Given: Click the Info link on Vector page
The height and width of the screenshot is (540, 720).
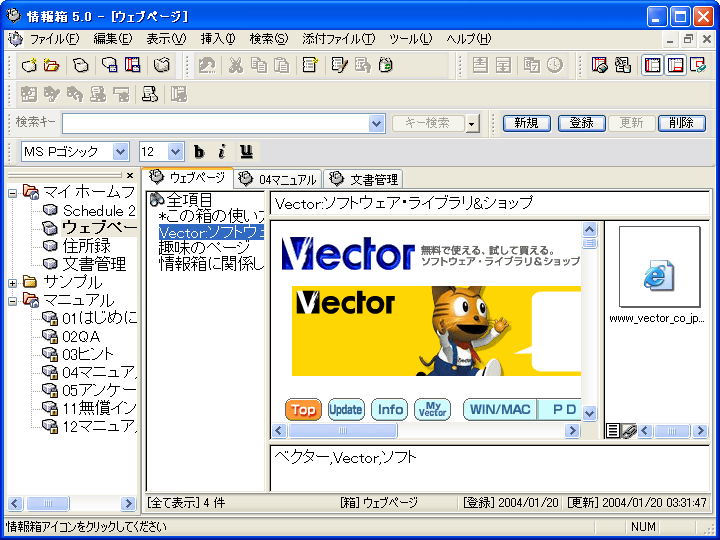Looking at the screenshot, I should click(389, 410).
